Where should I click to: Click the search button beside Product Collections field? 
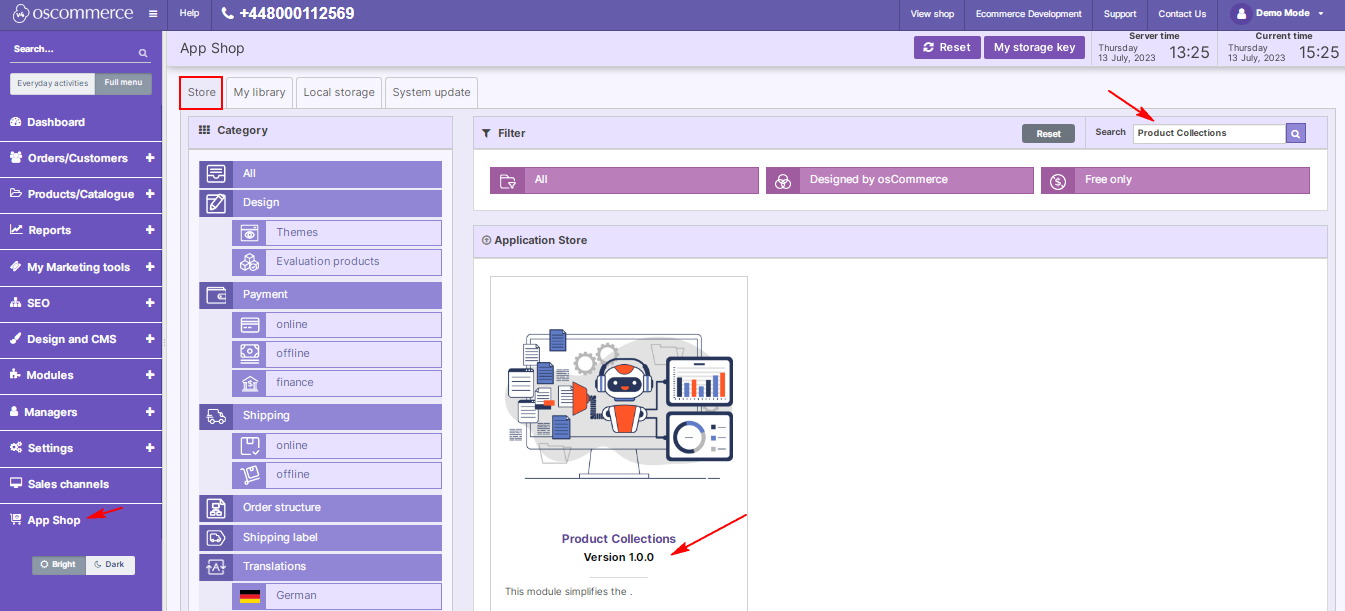tap(1296, 133)
